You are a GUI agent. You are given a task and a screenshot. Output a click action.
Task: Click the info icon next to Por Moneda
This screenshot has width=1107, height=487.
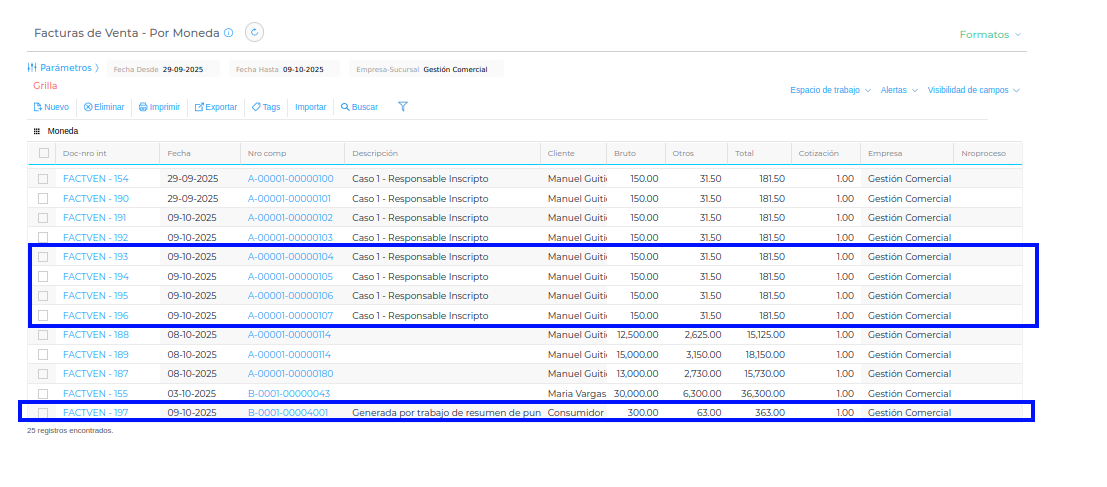[x=229, y=33]
